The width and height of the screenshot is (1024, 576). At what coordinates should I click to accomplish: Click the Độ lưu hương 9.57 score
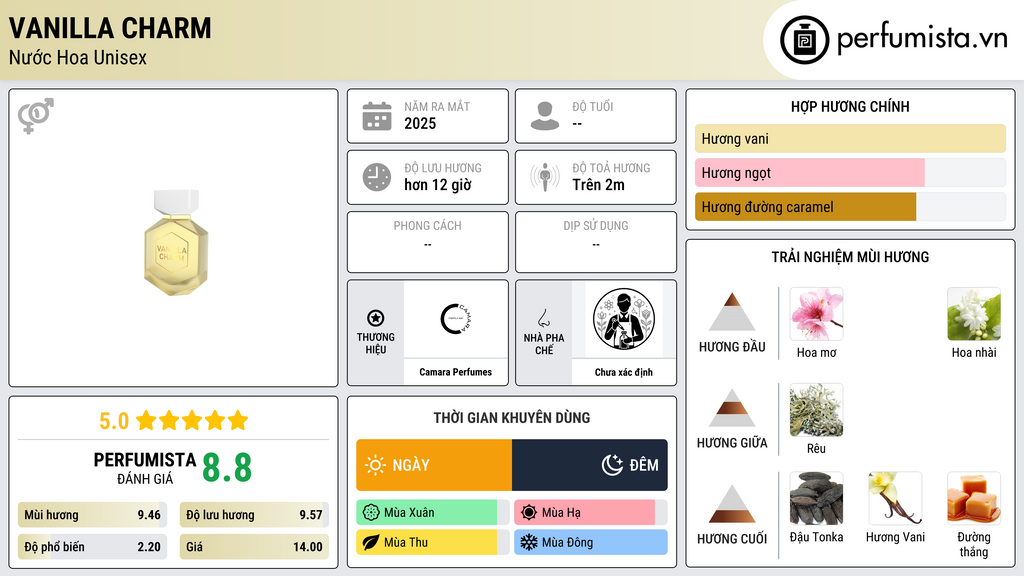click(x=254, y=515)
